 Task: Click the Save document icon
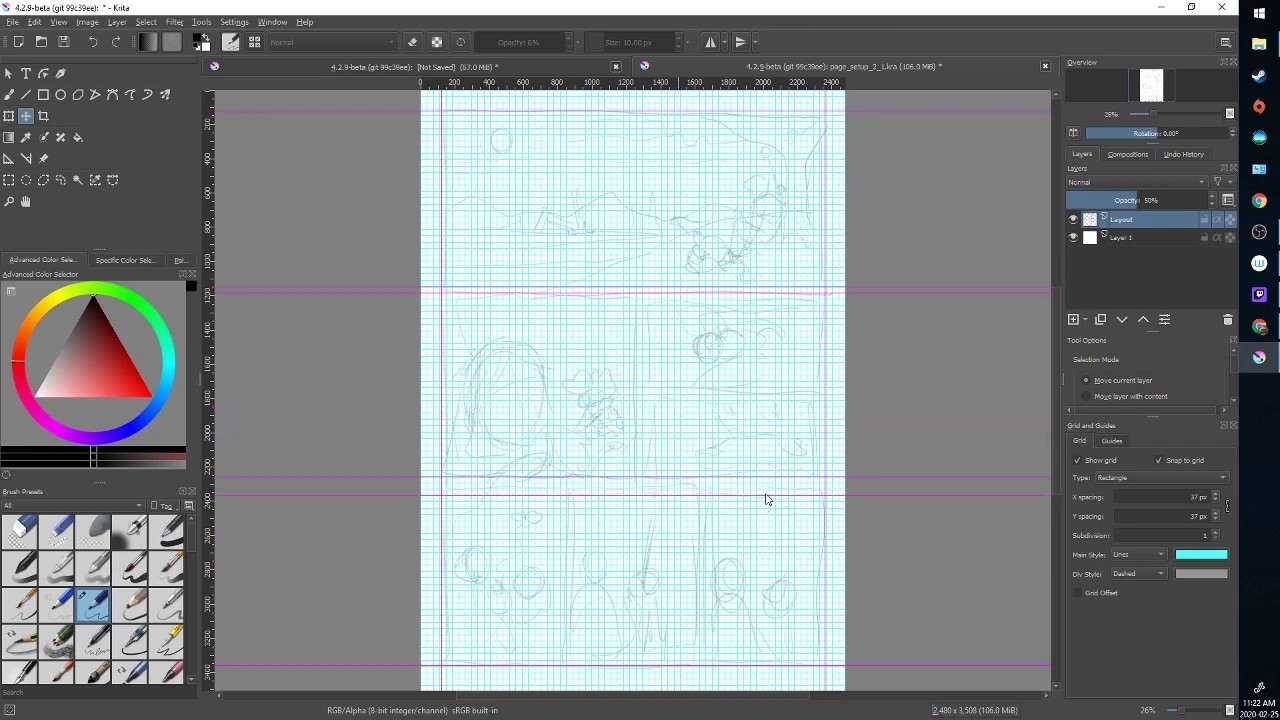pyautogui.click(x=64, y=42)
